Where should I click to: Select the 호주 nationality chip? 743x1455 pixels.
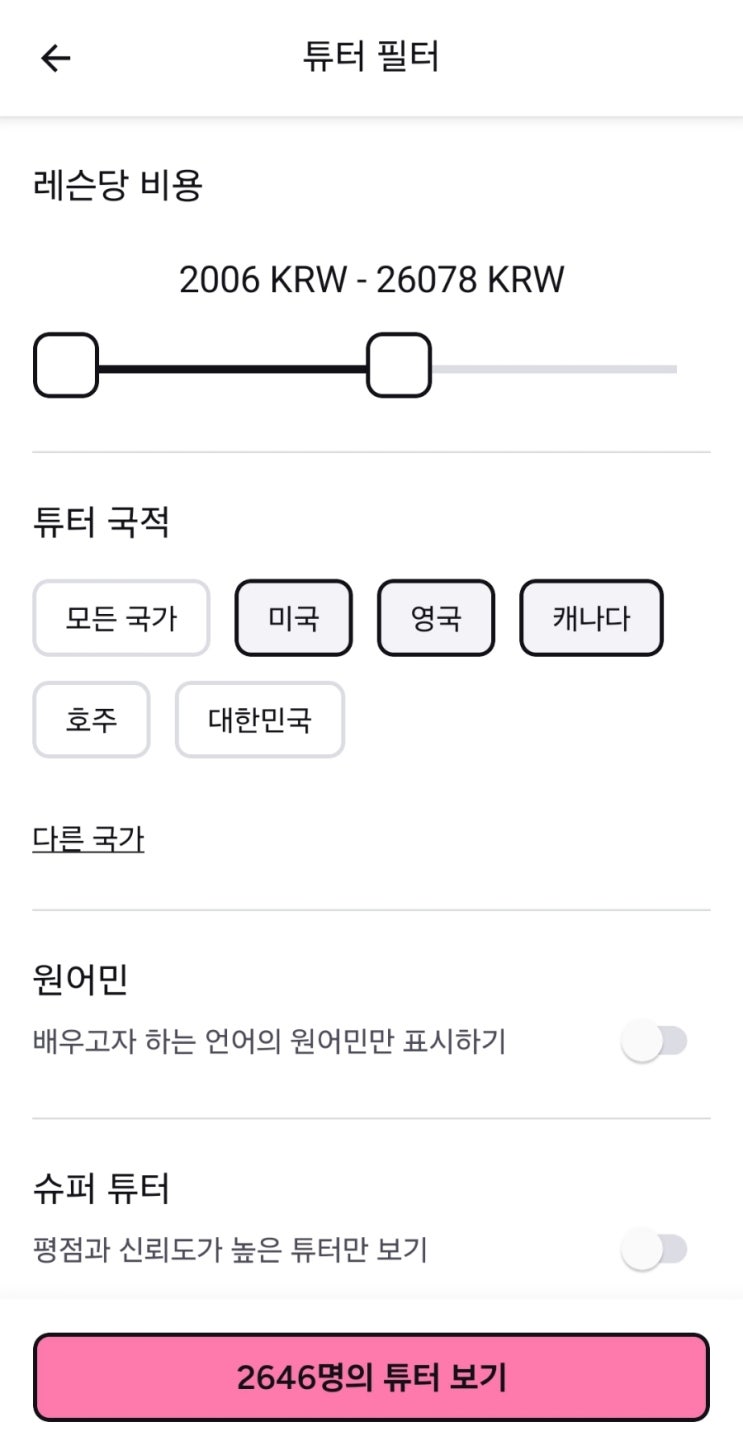(91, 720)
